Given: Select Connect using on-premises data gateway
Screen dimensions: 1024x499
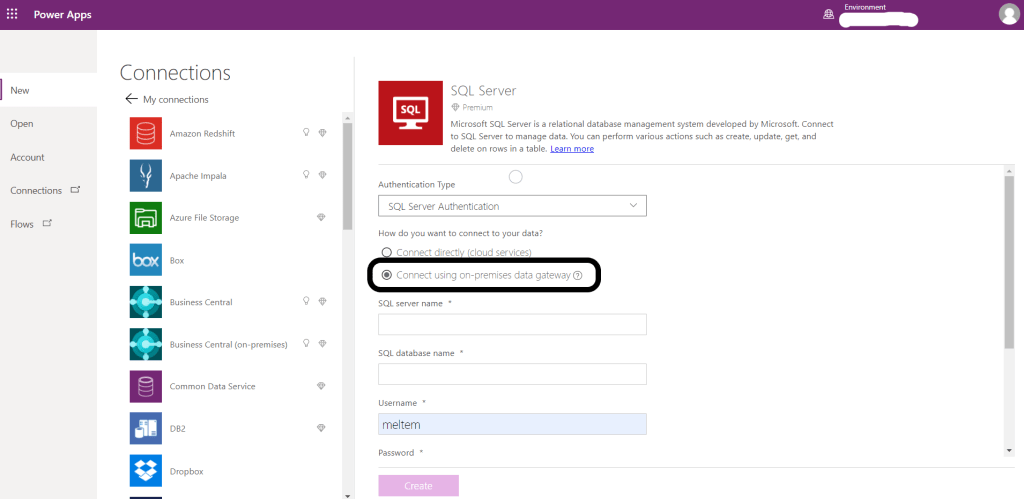Looking at the screenshot, I should (386, 275).
